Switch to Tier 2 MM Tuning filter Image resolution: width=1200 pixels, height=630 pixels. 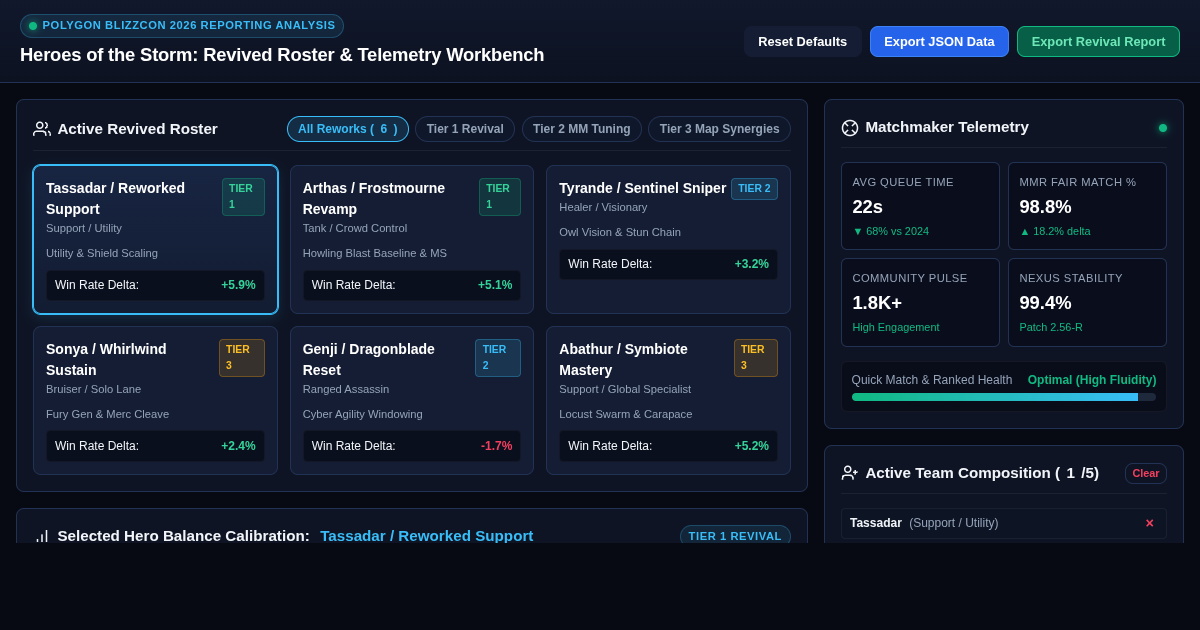click(582, 129)
